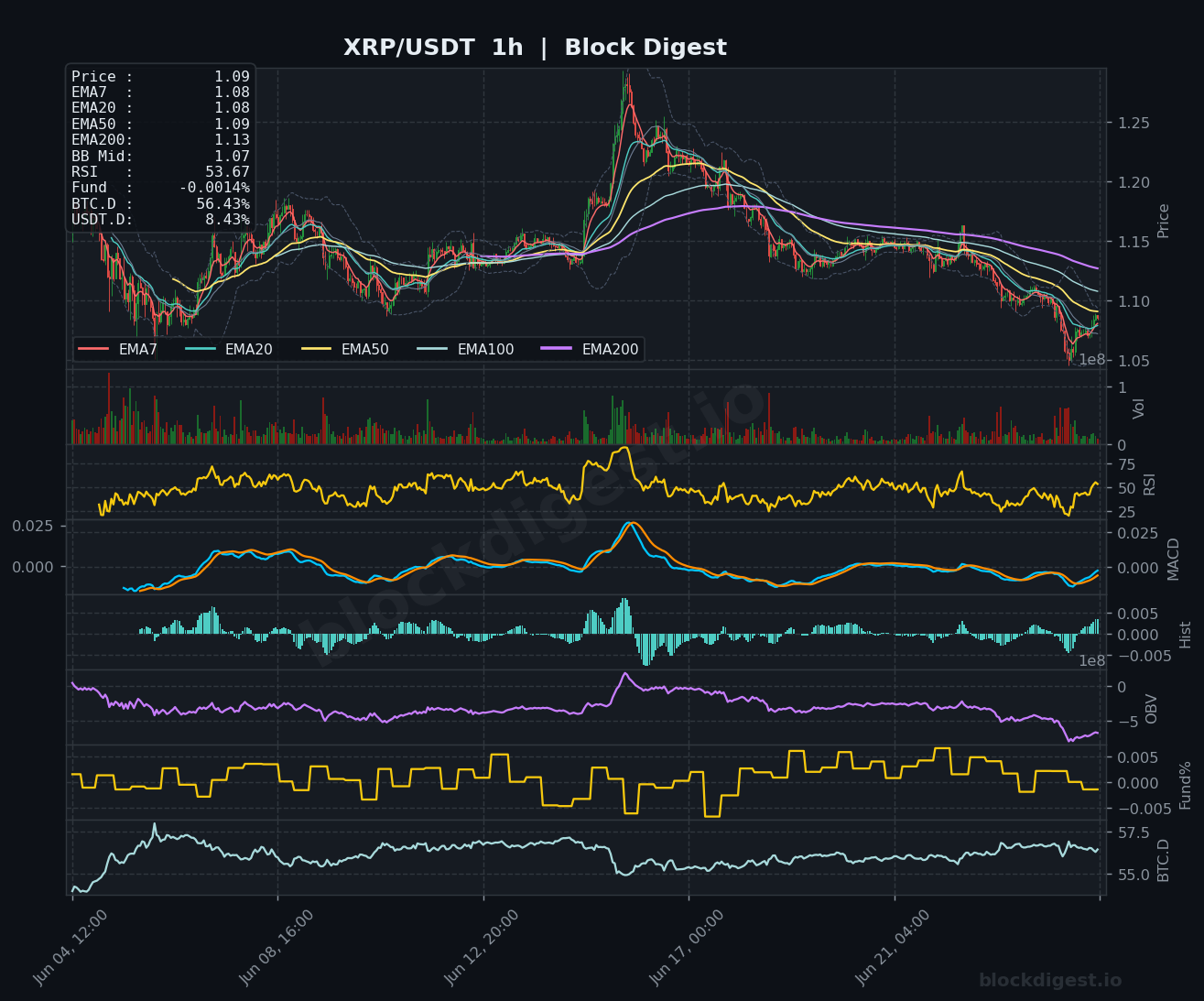The width and height of the screenshot is (1204, 1001).
Task: Click the OBV axis label
Action: click(1152, 709)
